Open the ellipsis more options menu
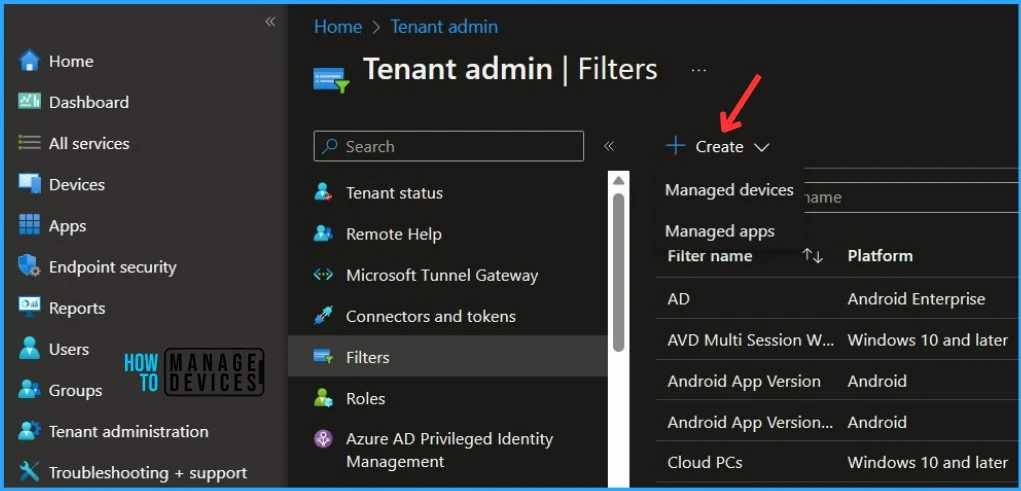1021x491 pixels. 699,70
